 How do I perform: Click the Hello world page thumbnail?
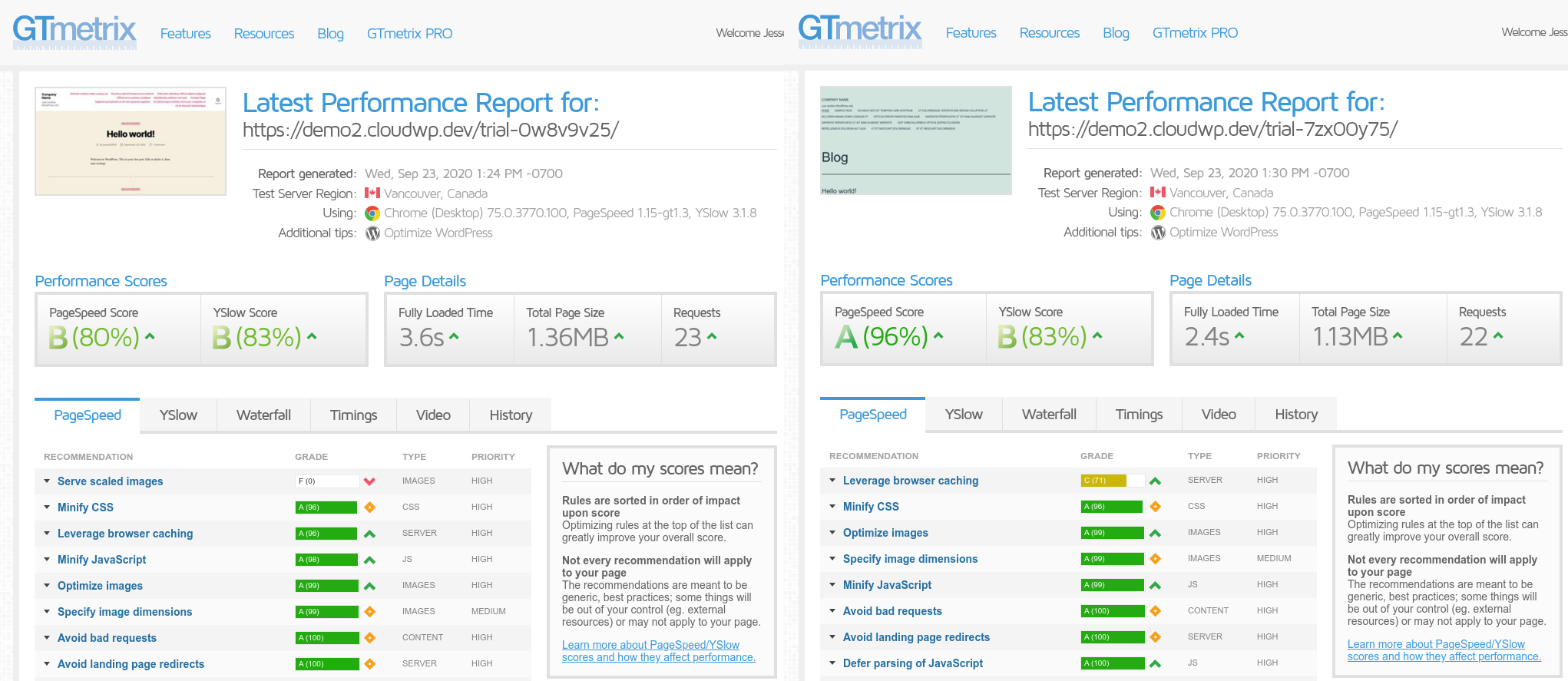point(131,141)
